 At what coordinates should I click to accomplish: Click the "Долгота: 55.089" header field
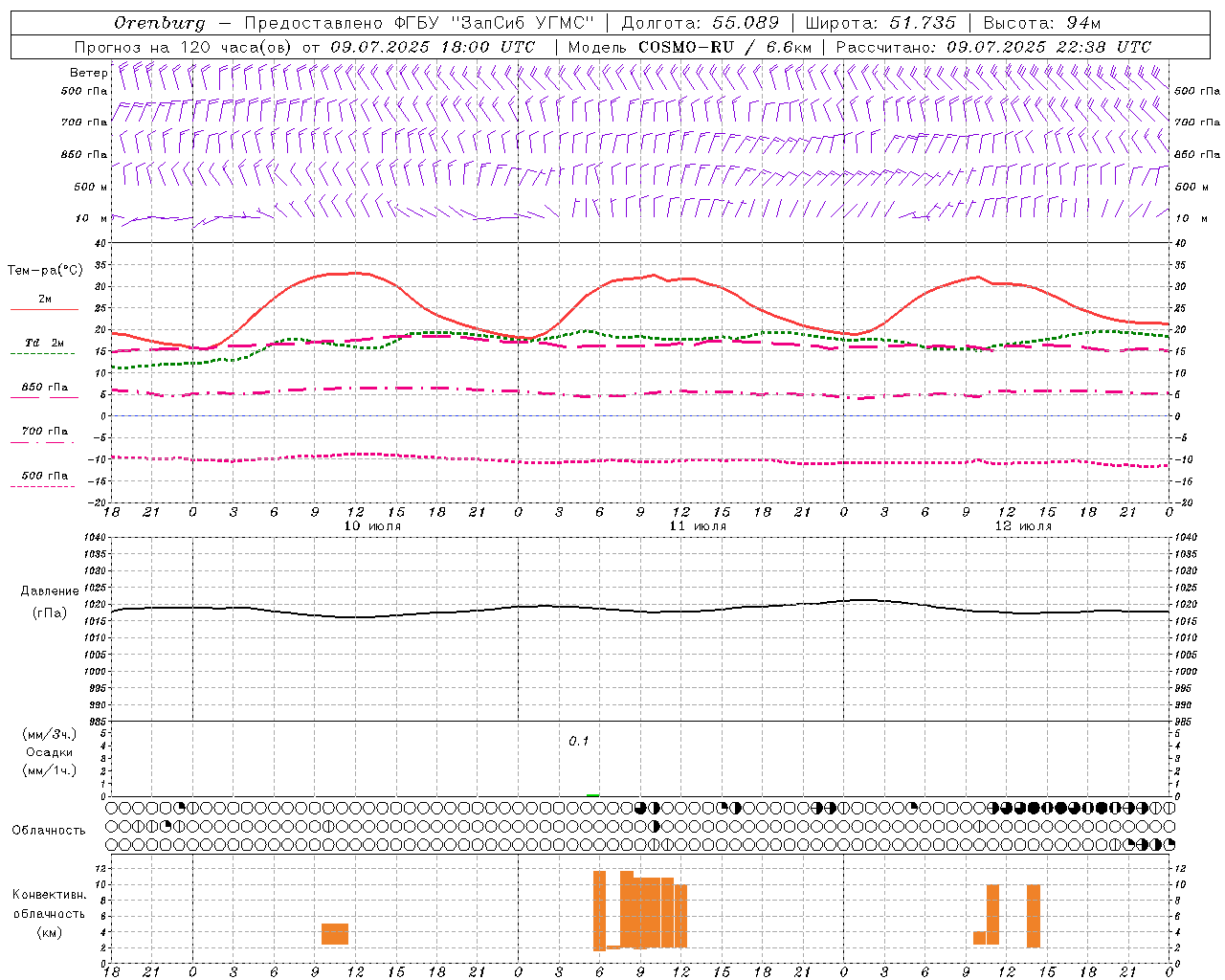(x=701, y=23)
